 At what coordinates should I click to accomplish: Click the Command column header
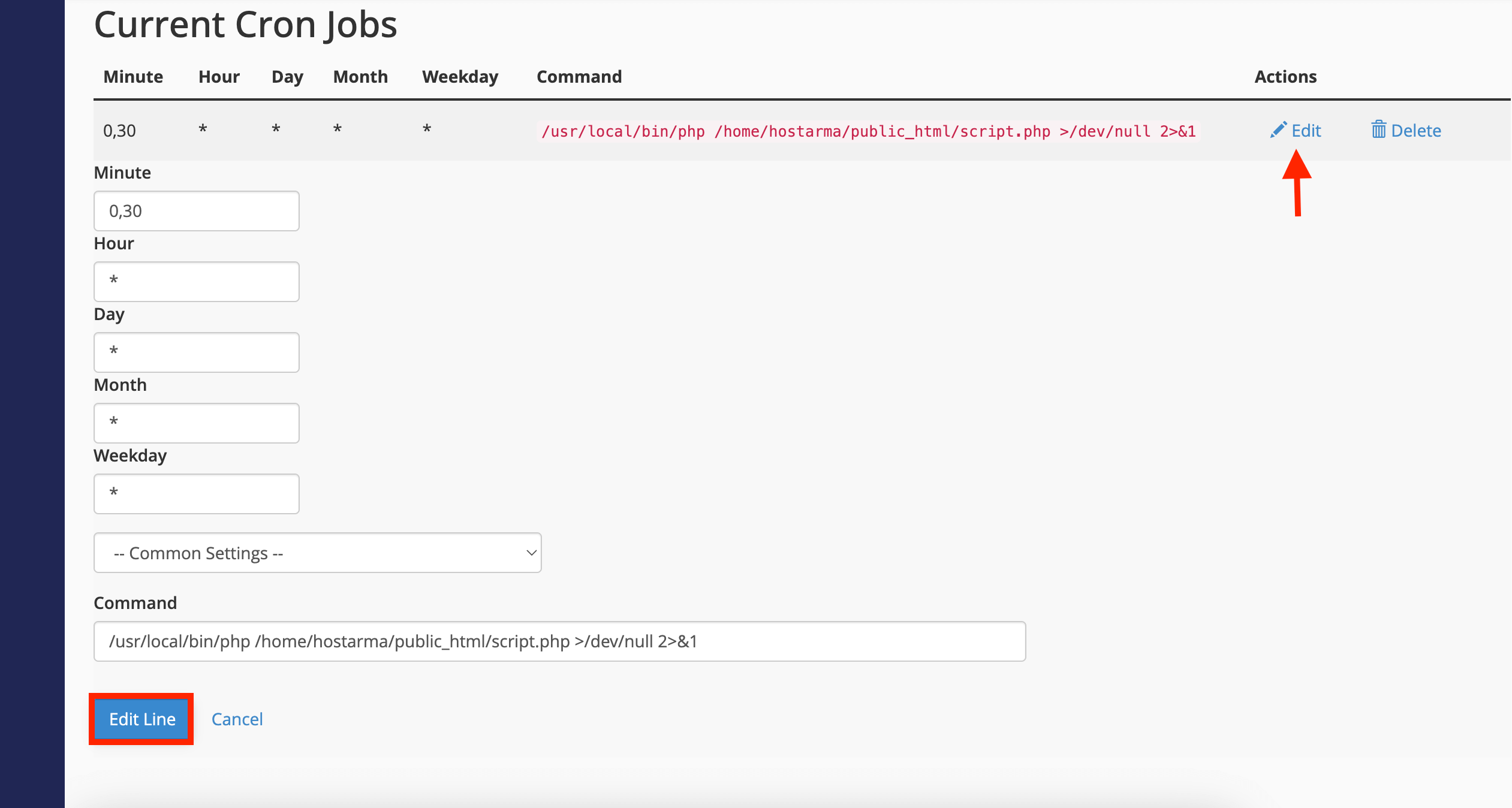point(579,77)
